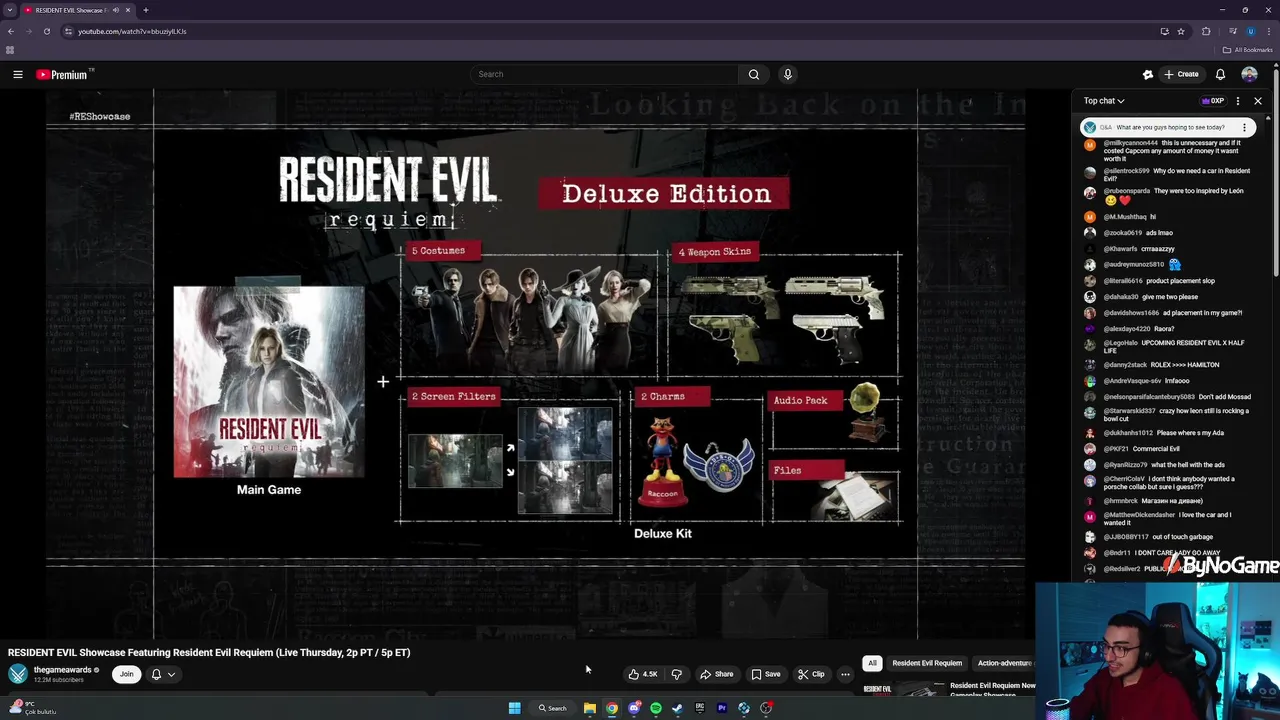Expand notification bell subscription dropdown

163,674
